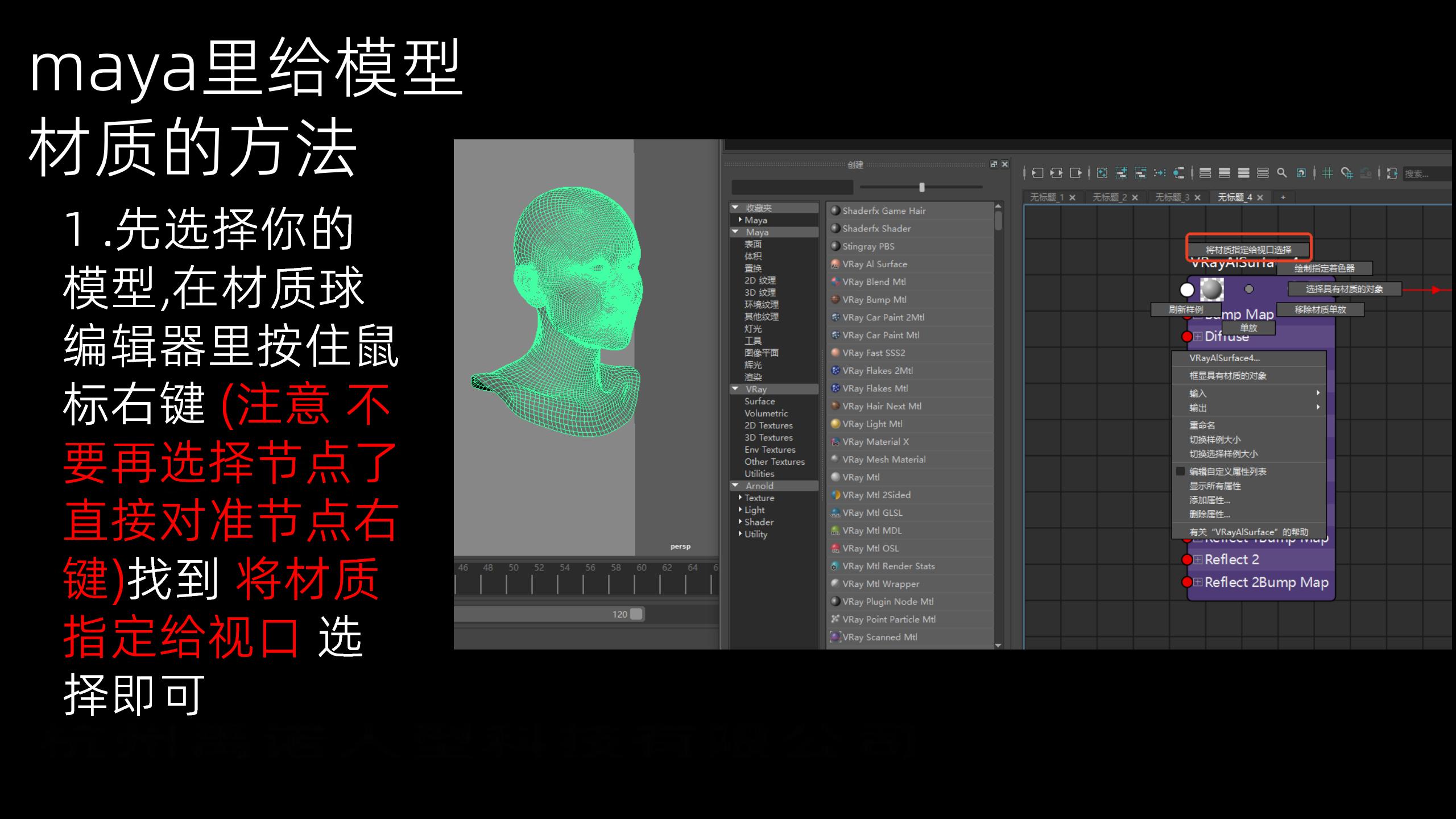Choose 选择具有材质的对象 marking menu entry
The image size is (1456, 819).
click(1344, 289)
